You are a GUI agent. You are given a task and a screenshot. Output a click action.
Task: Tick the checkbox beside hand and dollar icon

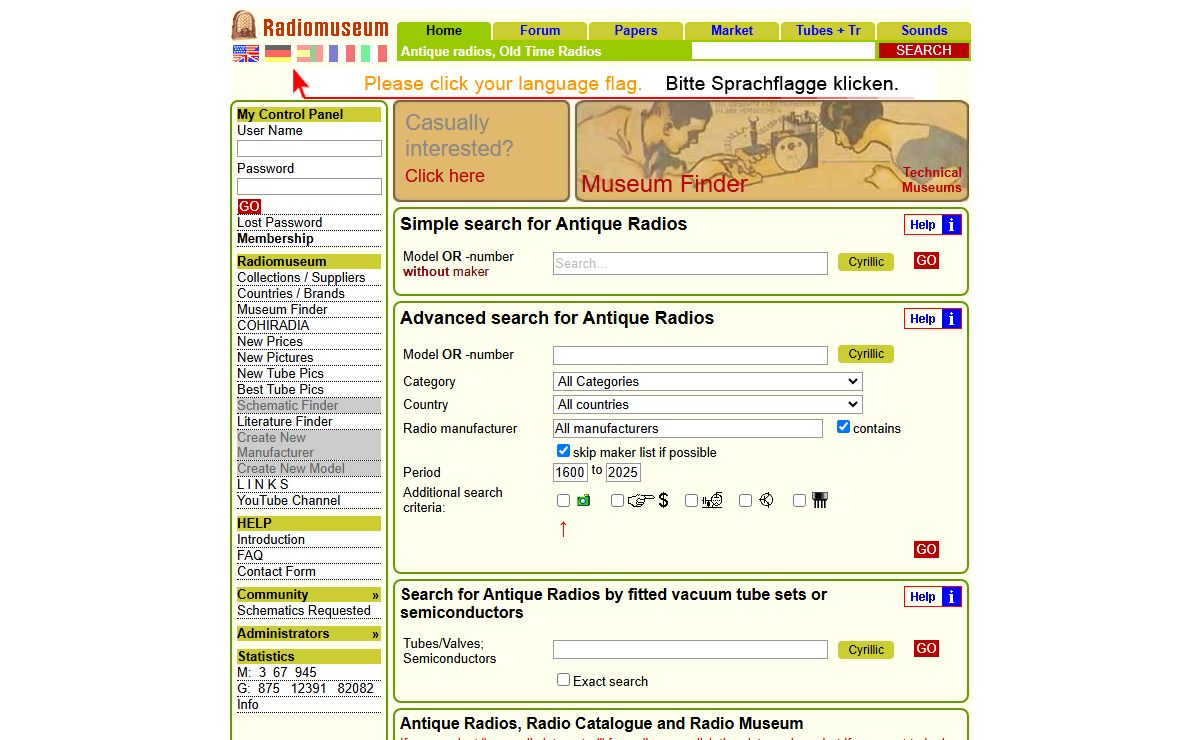point(617,501)
